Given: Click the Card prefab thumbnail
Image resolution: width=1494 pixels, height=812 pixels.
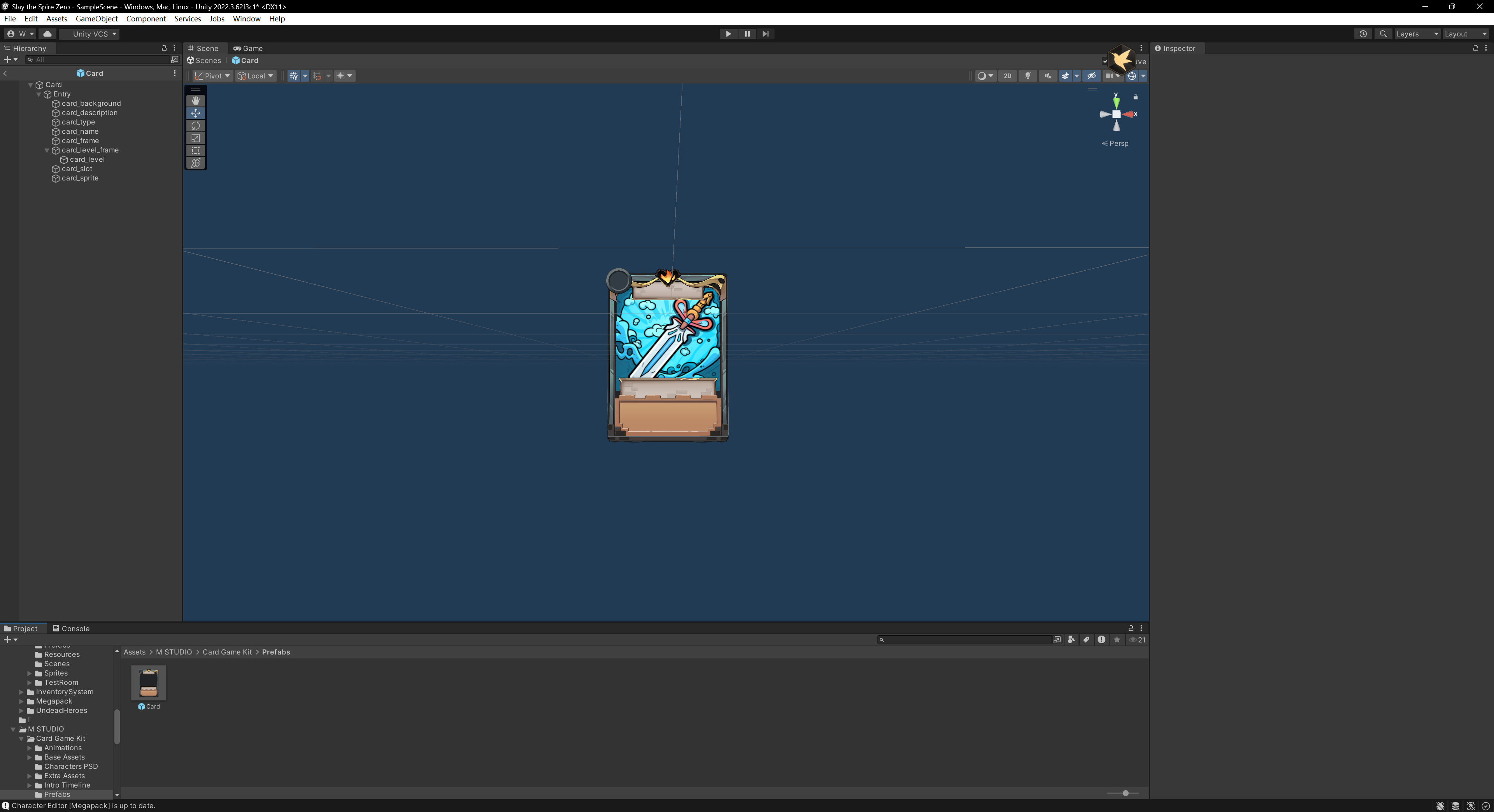Looking at the screenshot, I should [149, 683].
